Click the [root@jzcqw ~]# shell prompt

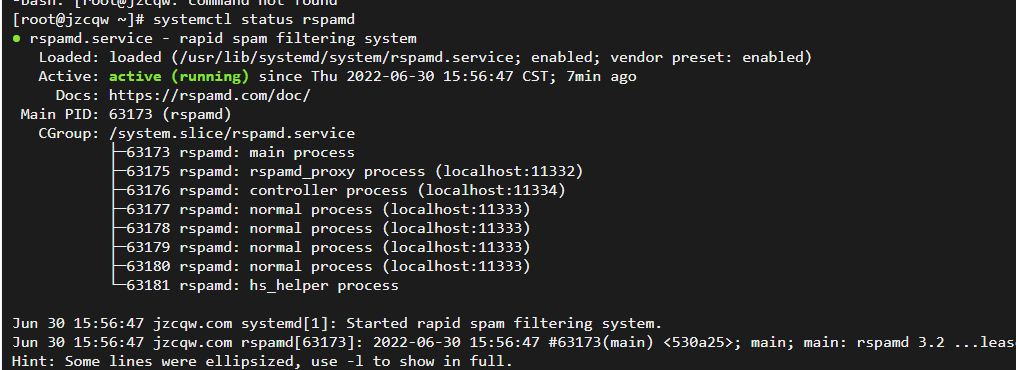78,20
